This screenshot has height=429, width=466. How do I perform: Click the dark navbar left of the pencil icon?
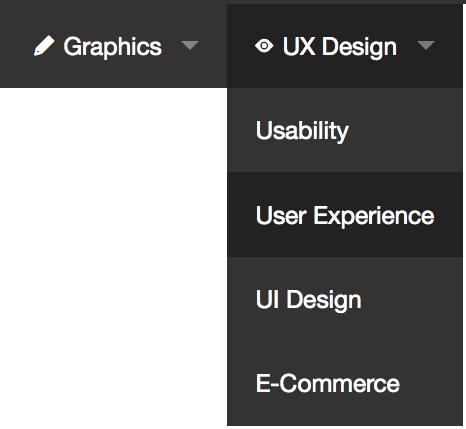pos(17,46)
